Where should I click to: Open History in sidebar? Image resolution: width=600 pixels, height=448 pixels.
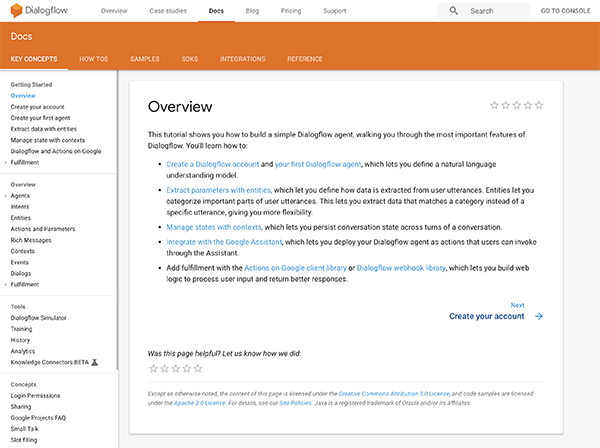click(x=20, y=340)
